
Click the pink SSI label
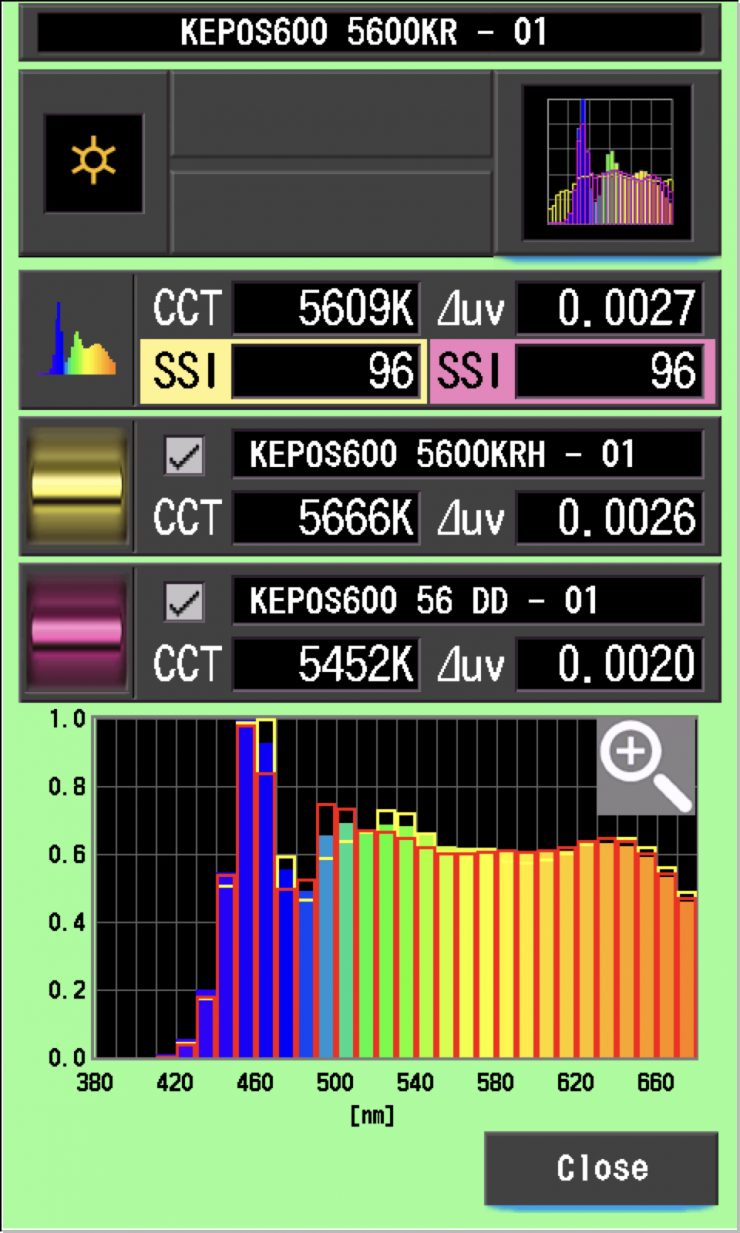click(470, 371)
